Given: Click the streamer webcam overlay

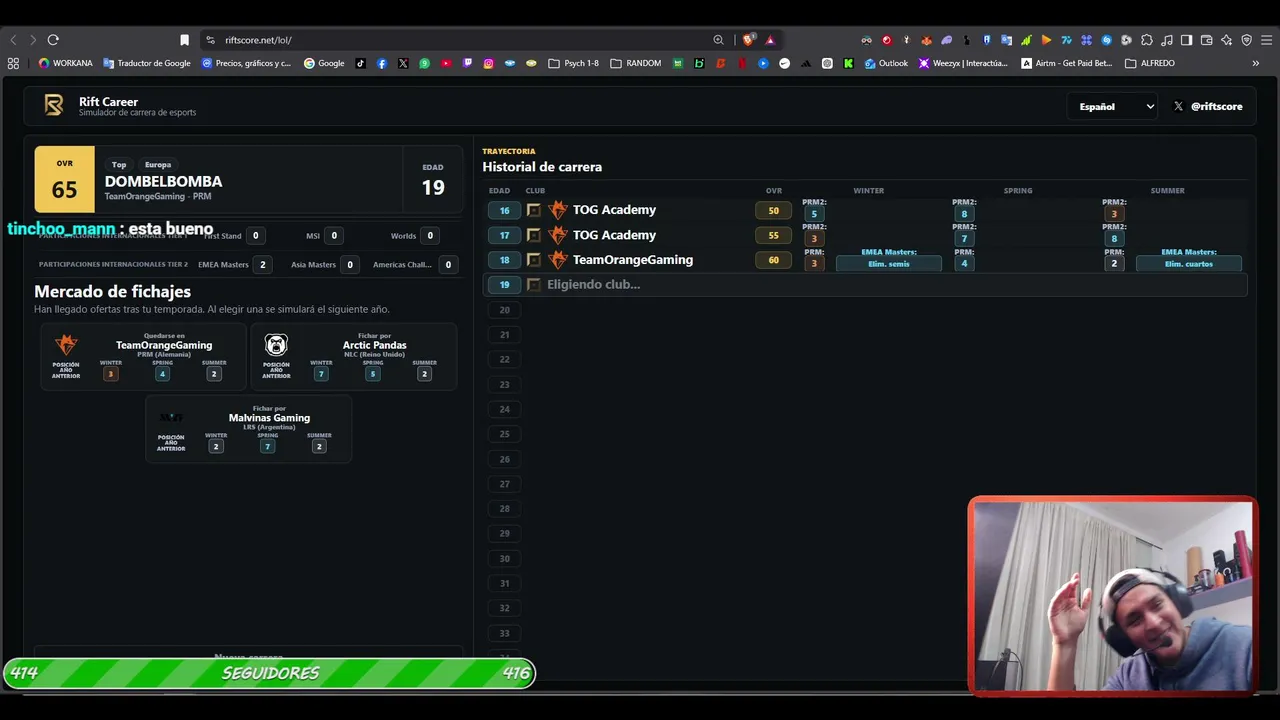Looking at the screenshot, I should (x=1112, y=595).
